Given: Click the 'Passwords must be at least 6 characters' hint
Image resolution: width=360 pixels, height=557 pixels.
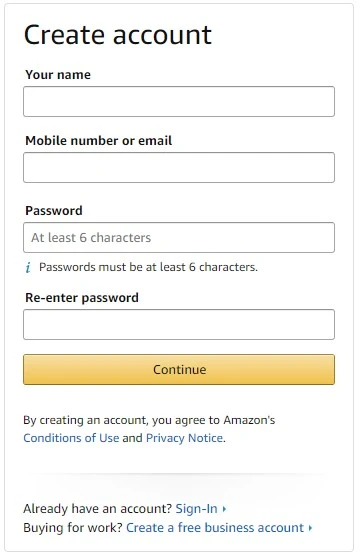Looking at the screenshot, I should (148, 267).
